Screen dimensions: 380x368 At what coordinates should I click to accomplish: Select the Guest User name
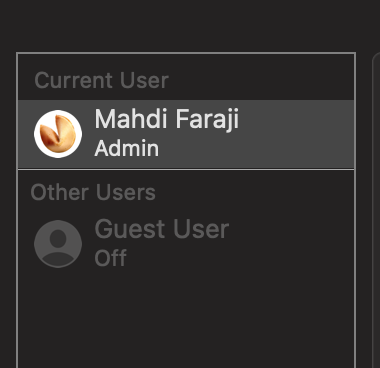point(162,229)
